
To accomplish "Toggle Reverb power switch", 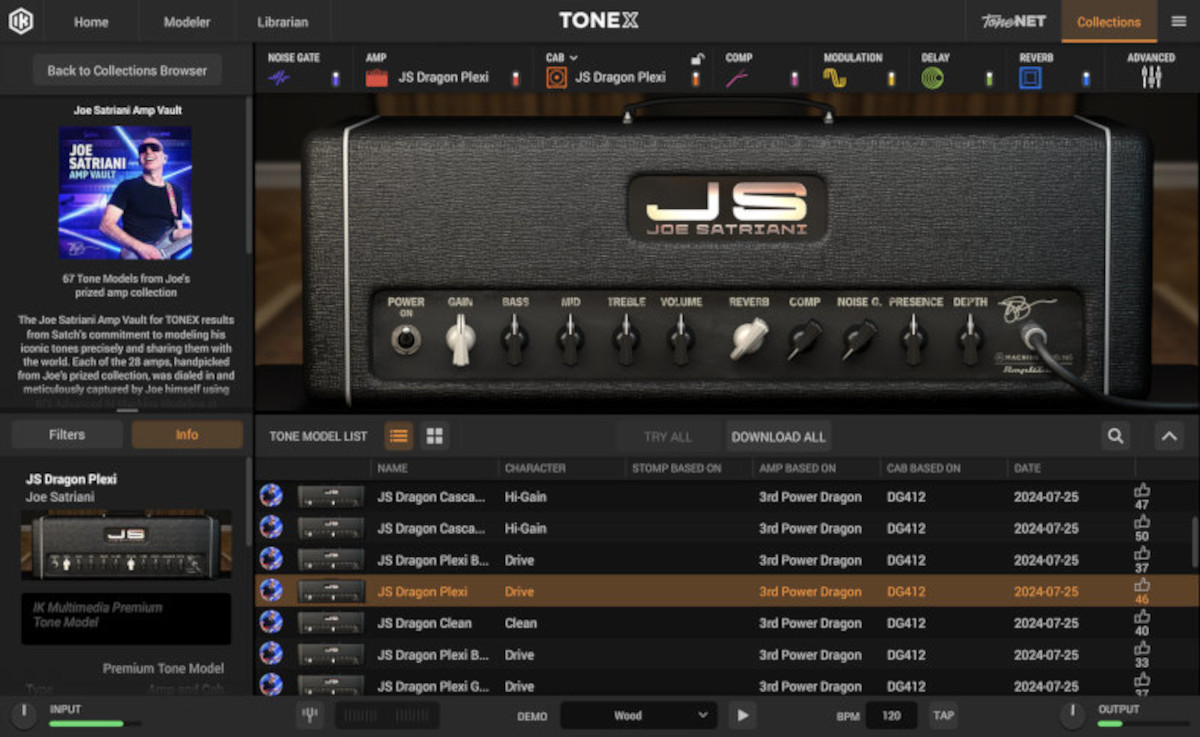I will pos(1086,78).
